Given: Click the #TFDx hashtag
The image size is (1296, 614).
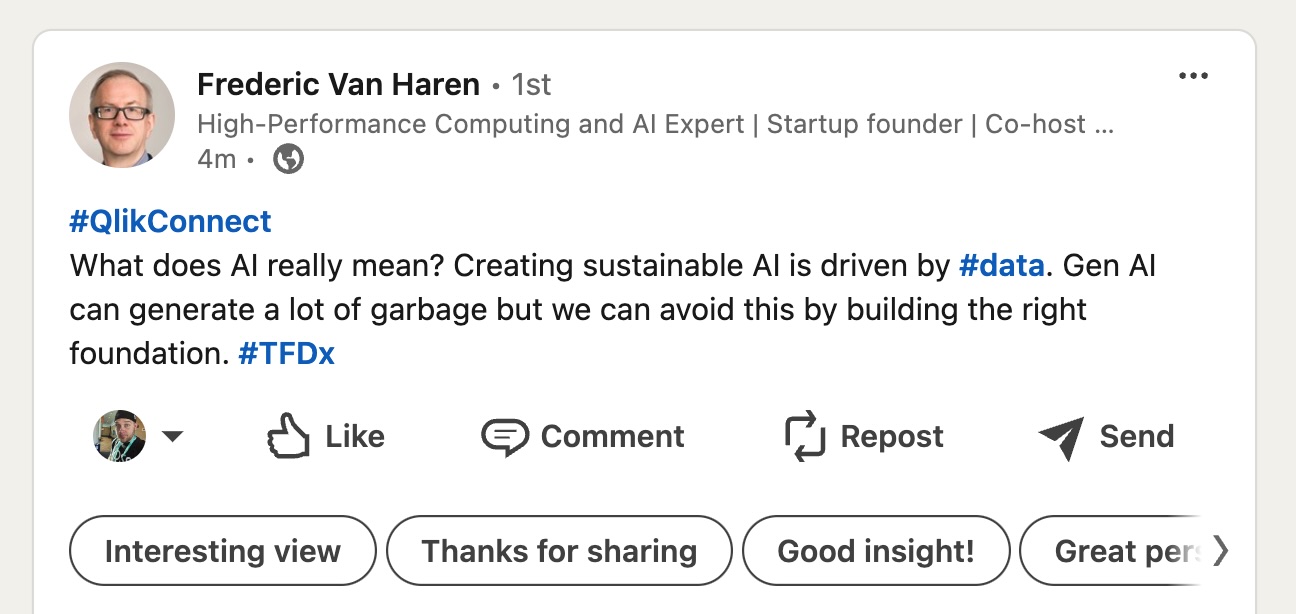Looking at the screenshot, I should (x=286, y=353).
